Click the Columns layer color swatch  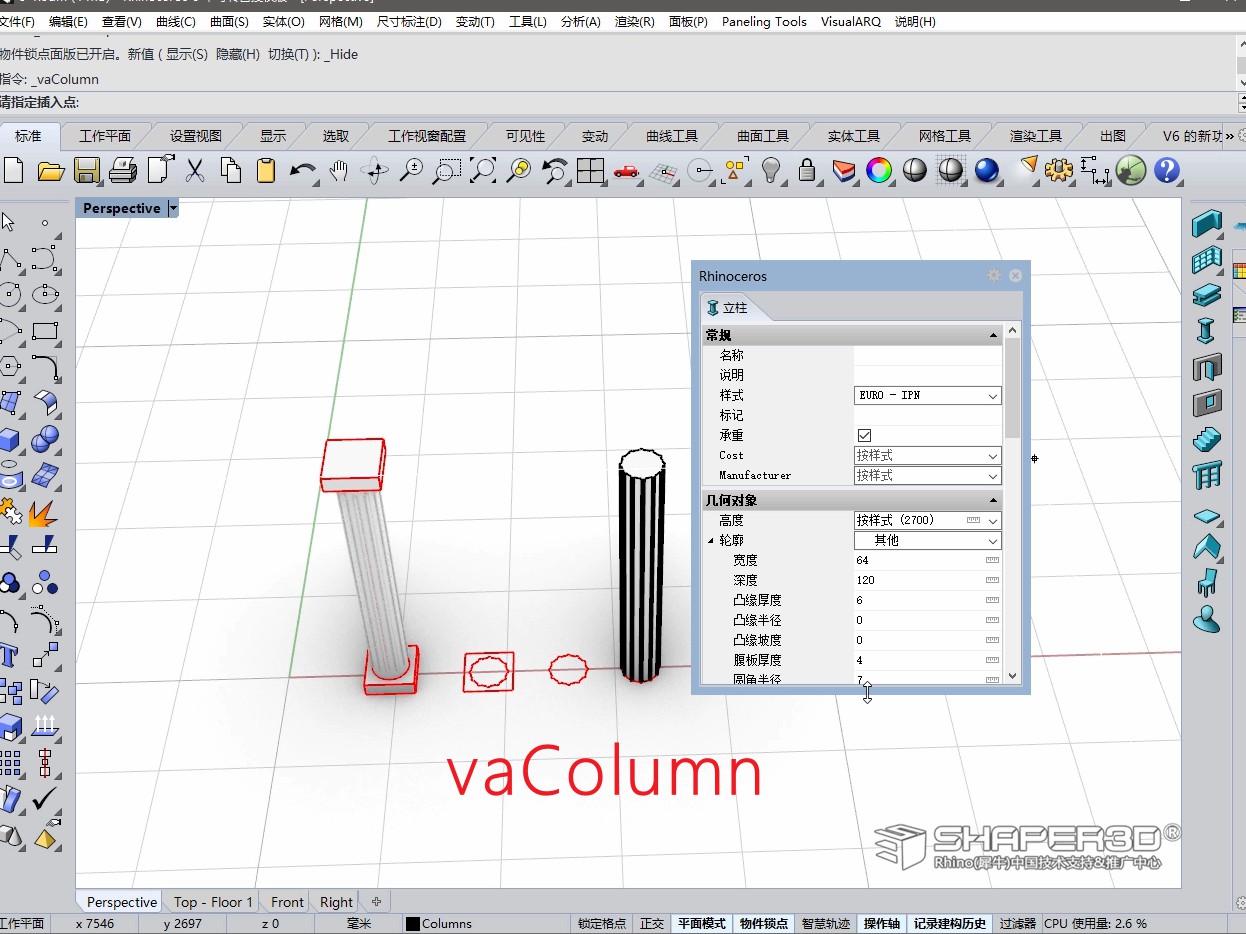tap(412, 924)
